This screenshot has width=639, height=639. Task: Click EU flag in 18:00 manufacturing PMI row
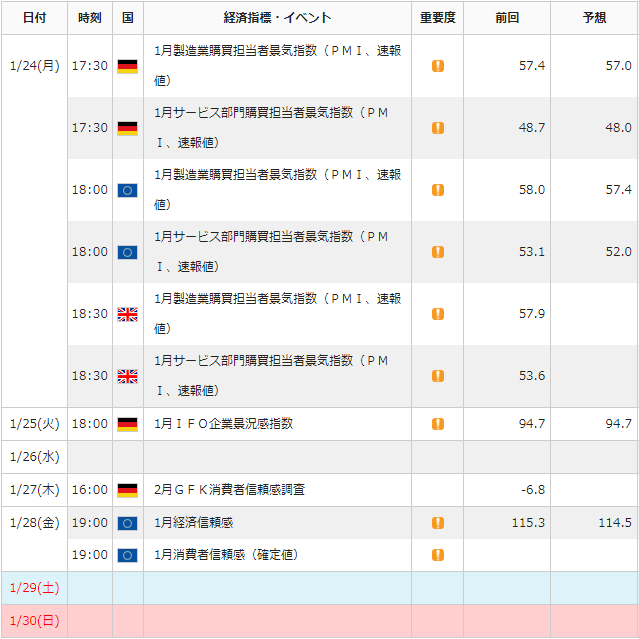point(128,190)
